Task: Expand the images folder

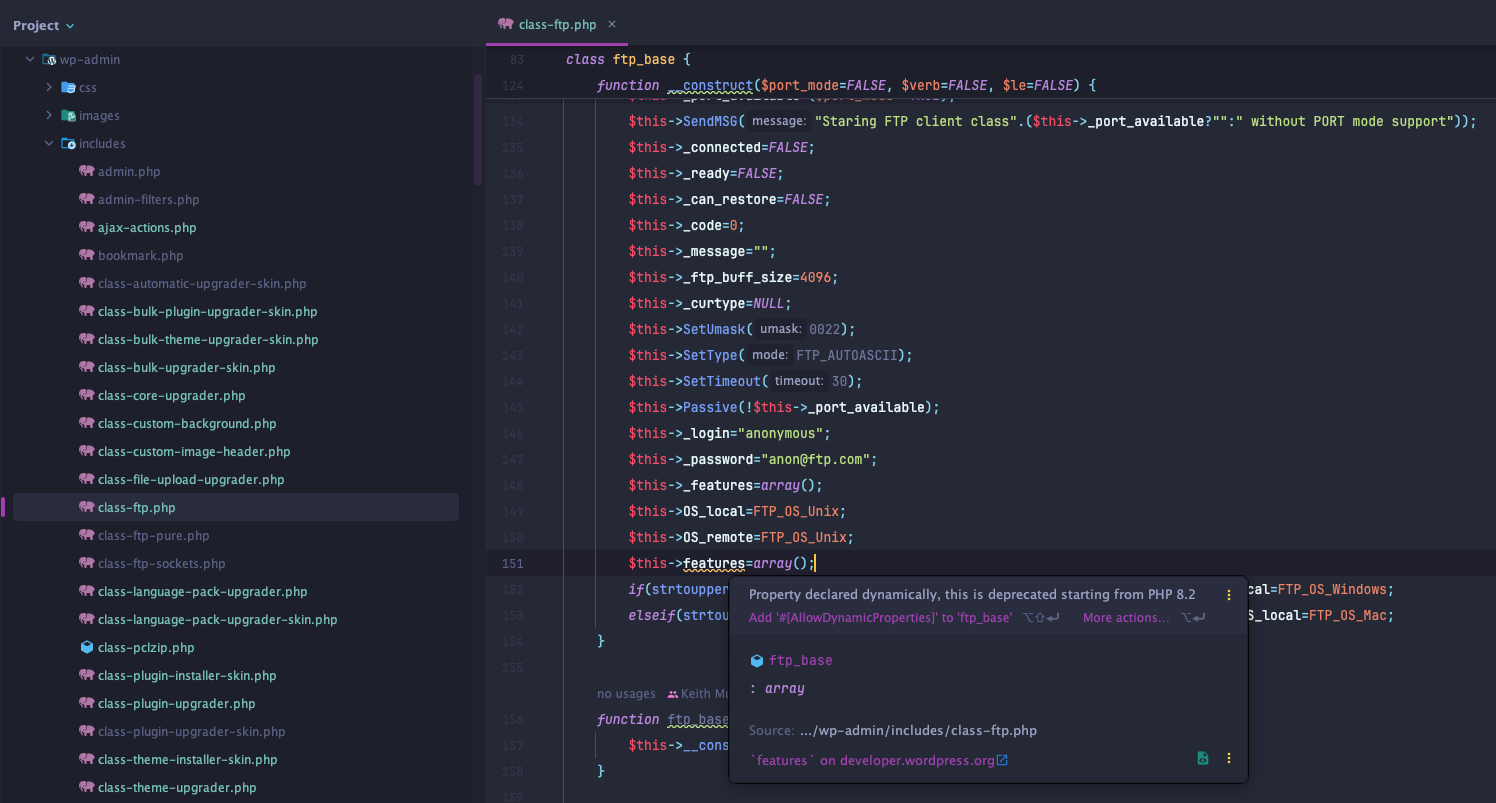Action: [49, 115]
